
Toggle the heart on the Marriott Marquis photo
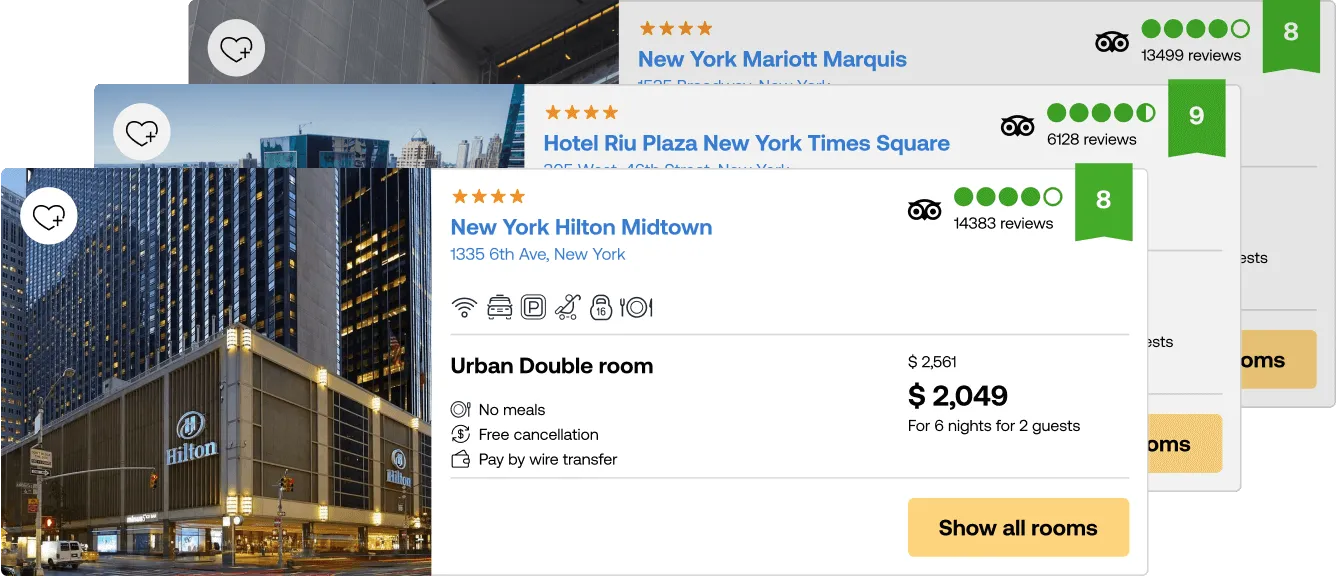236,48
